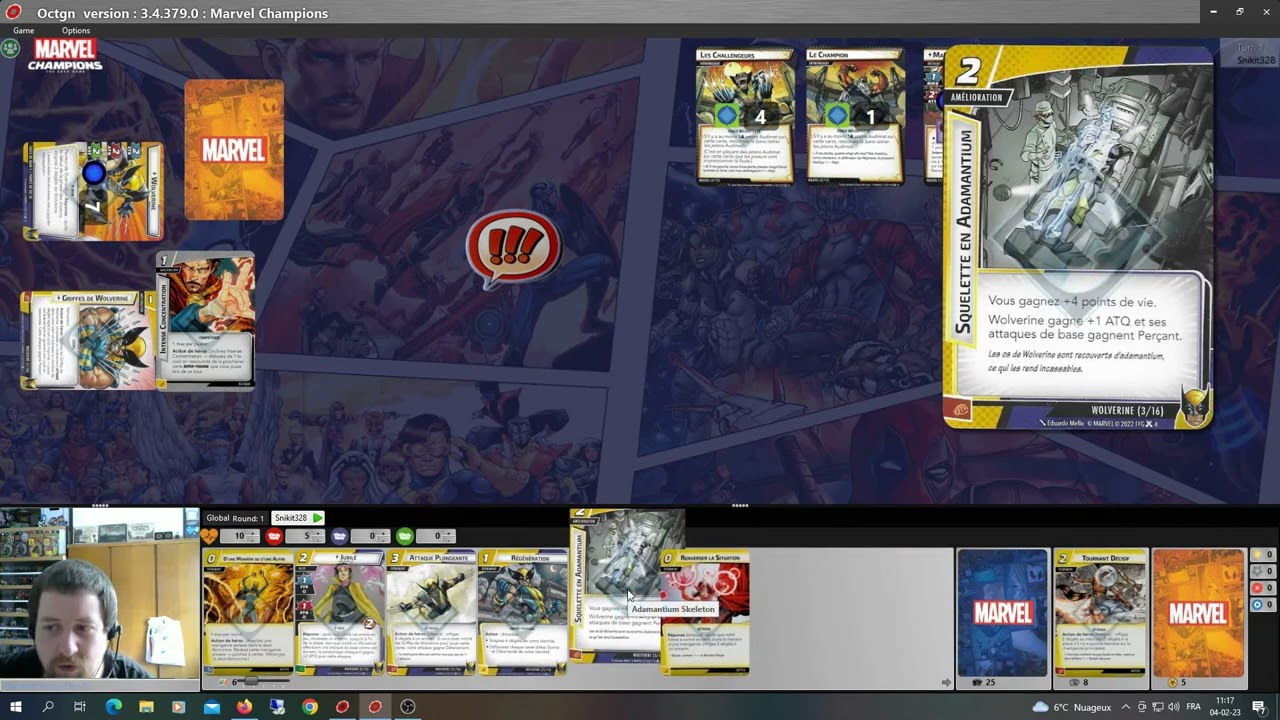Open the Mail app from the taskbar
The image size is (1280, 720).
(211, 706)
